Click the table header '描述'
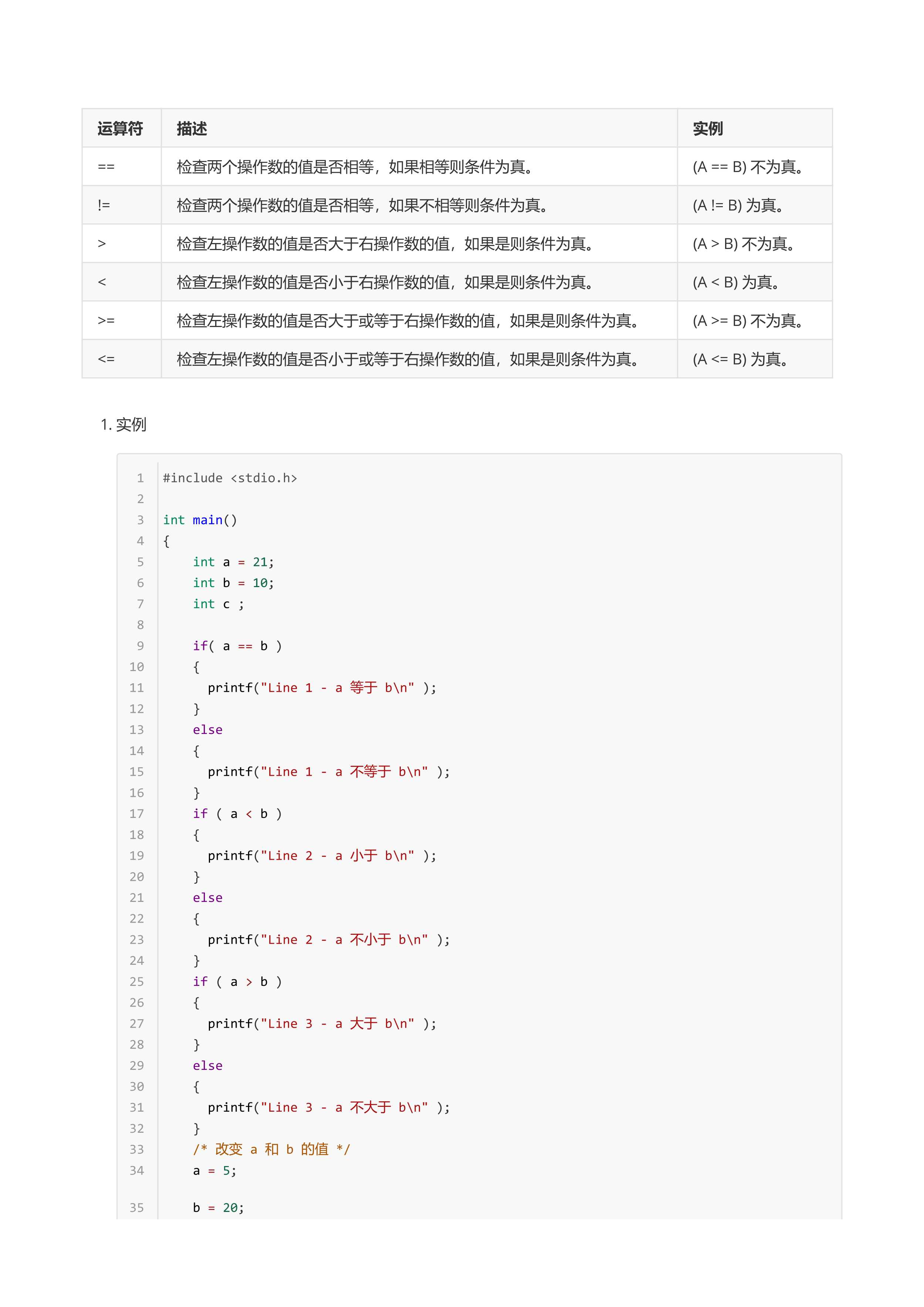Image resolution: width=924 pixels, height=1307 pixels. (x=192, y=129)
